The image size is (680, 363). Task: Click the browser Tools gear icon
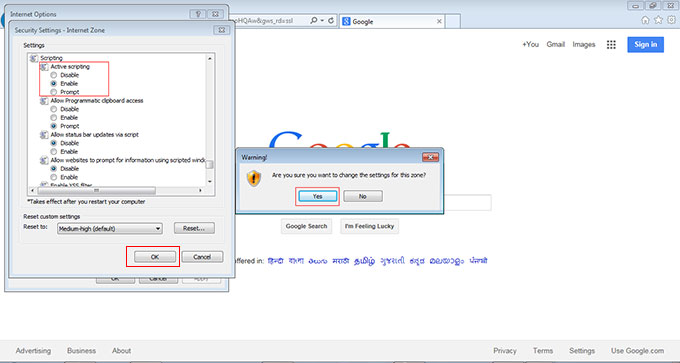pyautogui.click(x=671, y=20)
